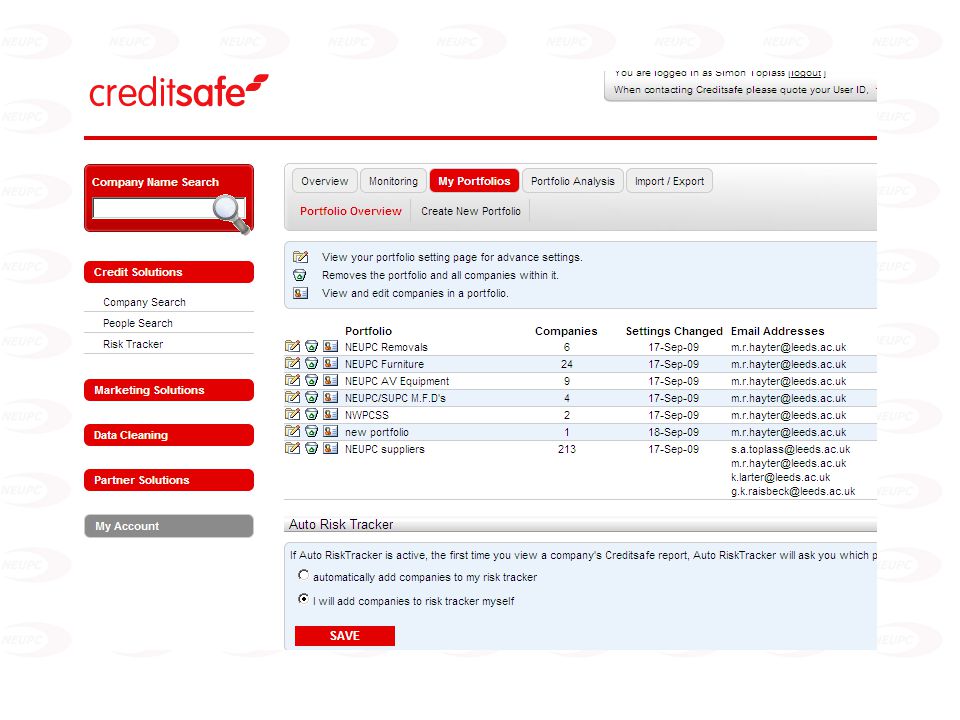Click the NEUPC Removals portfolio name
The width and height of the screenshot is (960, 720).
tap(386, 347)
